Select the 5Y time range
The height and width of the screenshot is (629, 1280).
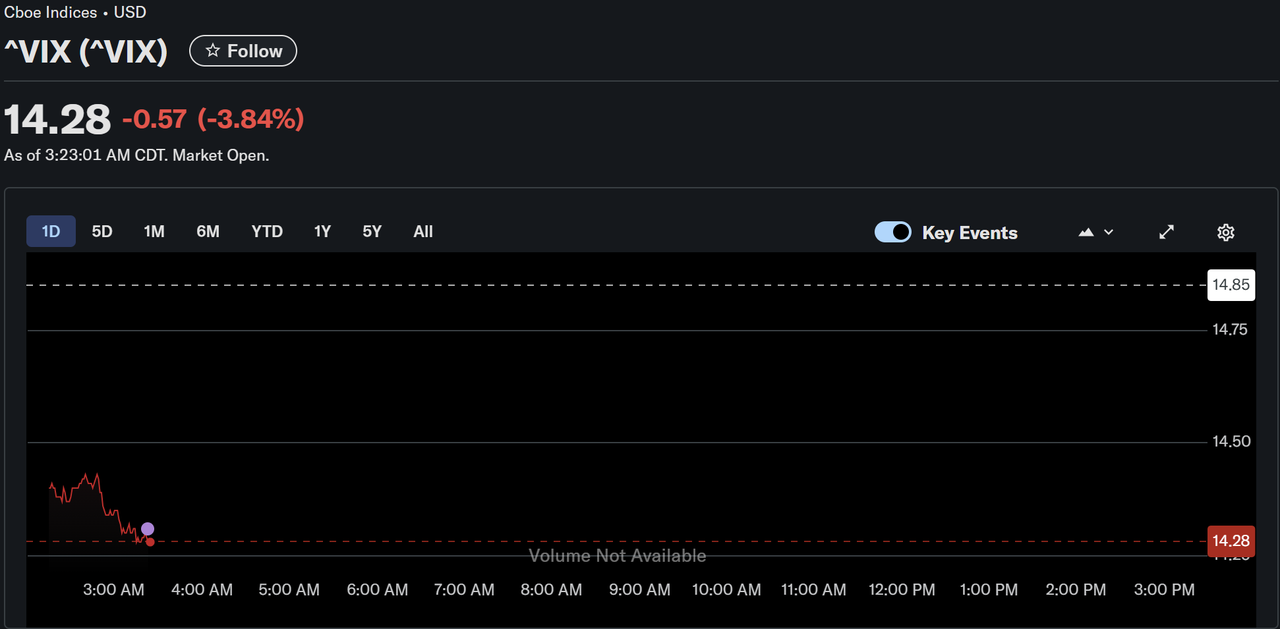[371, 231]
